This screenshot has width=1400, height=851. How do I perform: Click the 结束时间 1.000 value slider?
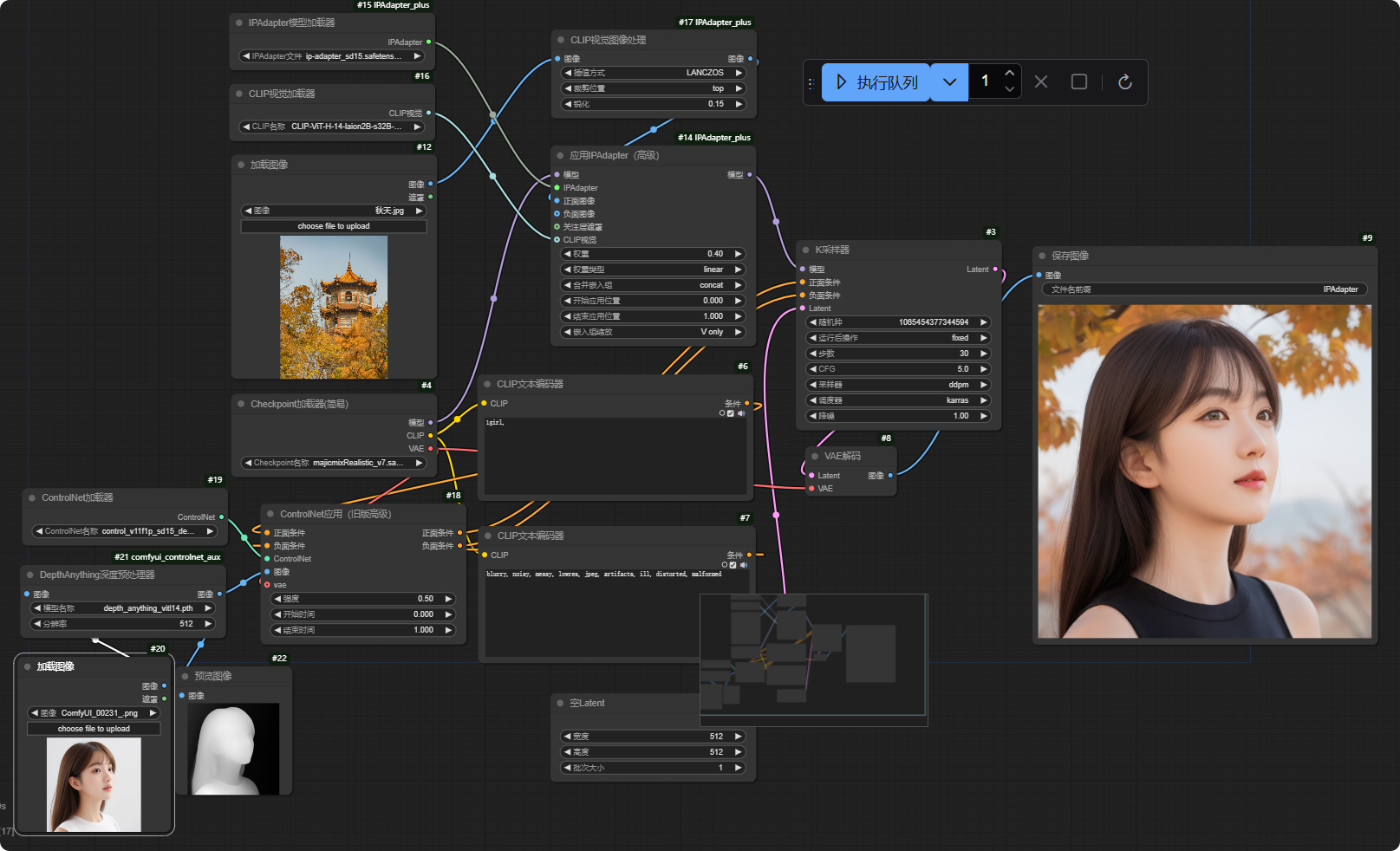pos(364,630)
